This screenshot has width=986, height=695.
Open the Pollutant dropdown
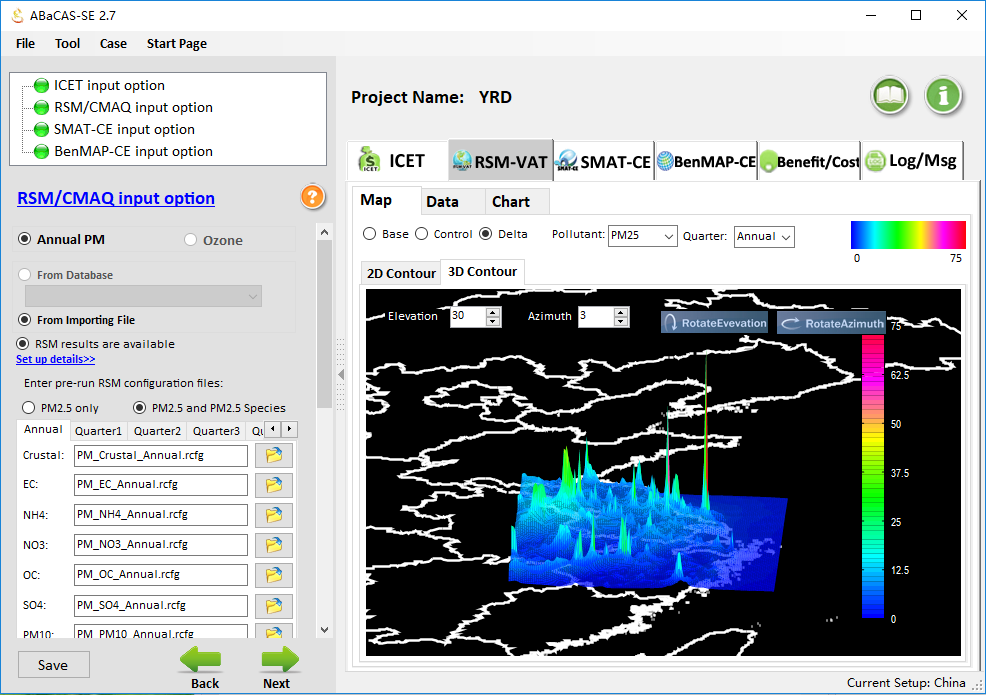click(x=642, y=236)
